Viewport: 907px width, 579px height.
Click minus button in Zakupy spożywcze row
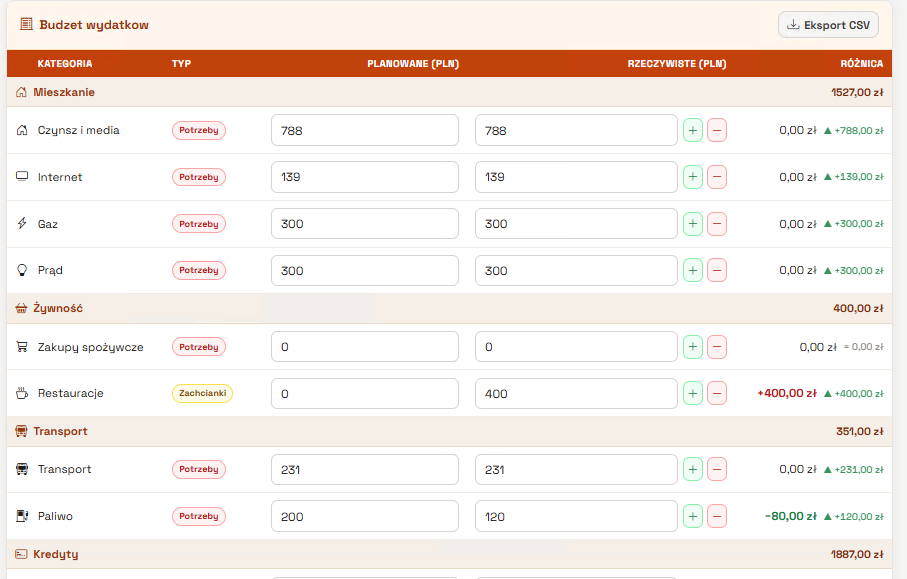pos(717,347)
